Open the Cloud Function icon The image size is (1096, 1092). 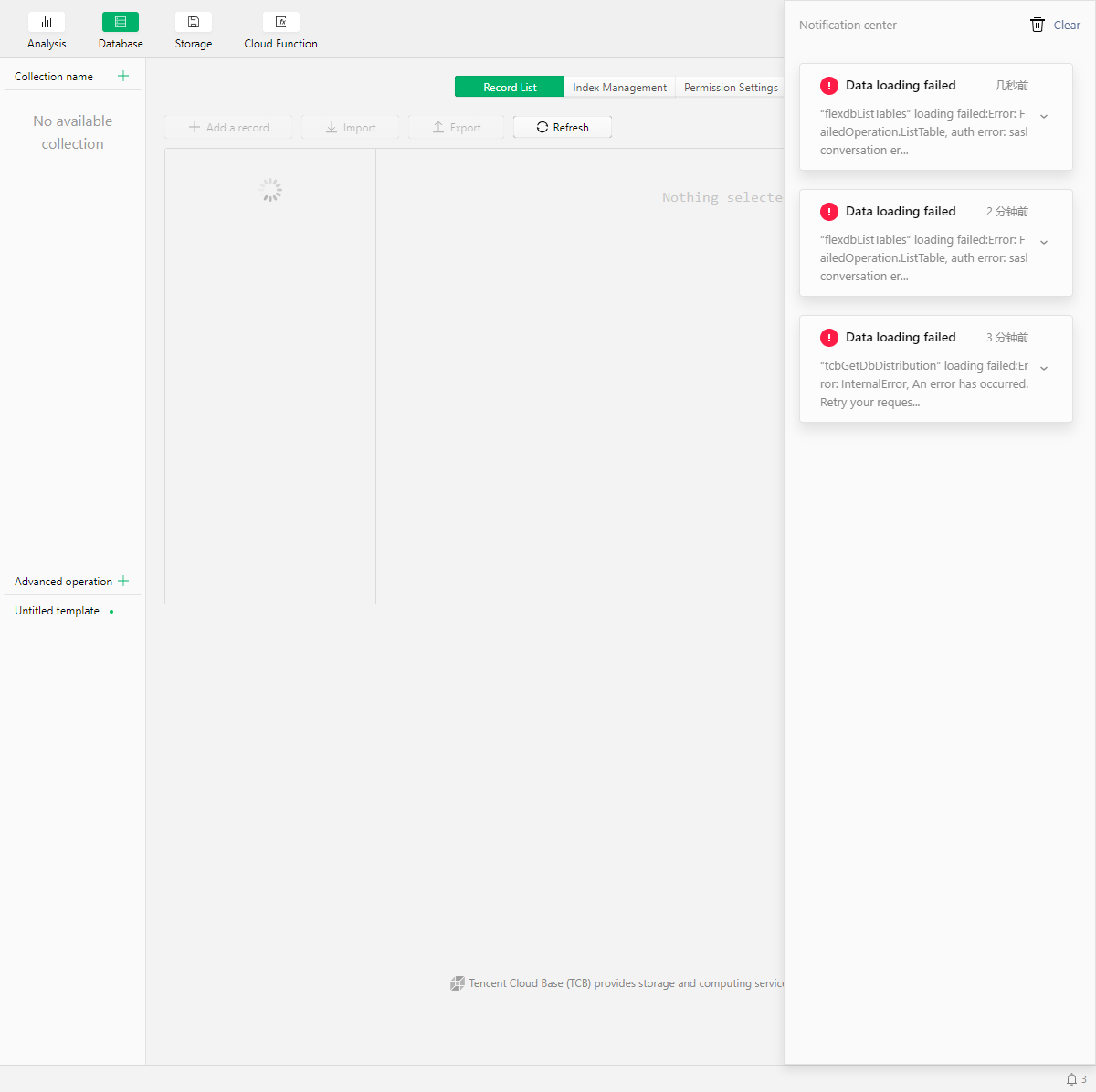coord(281,22)
